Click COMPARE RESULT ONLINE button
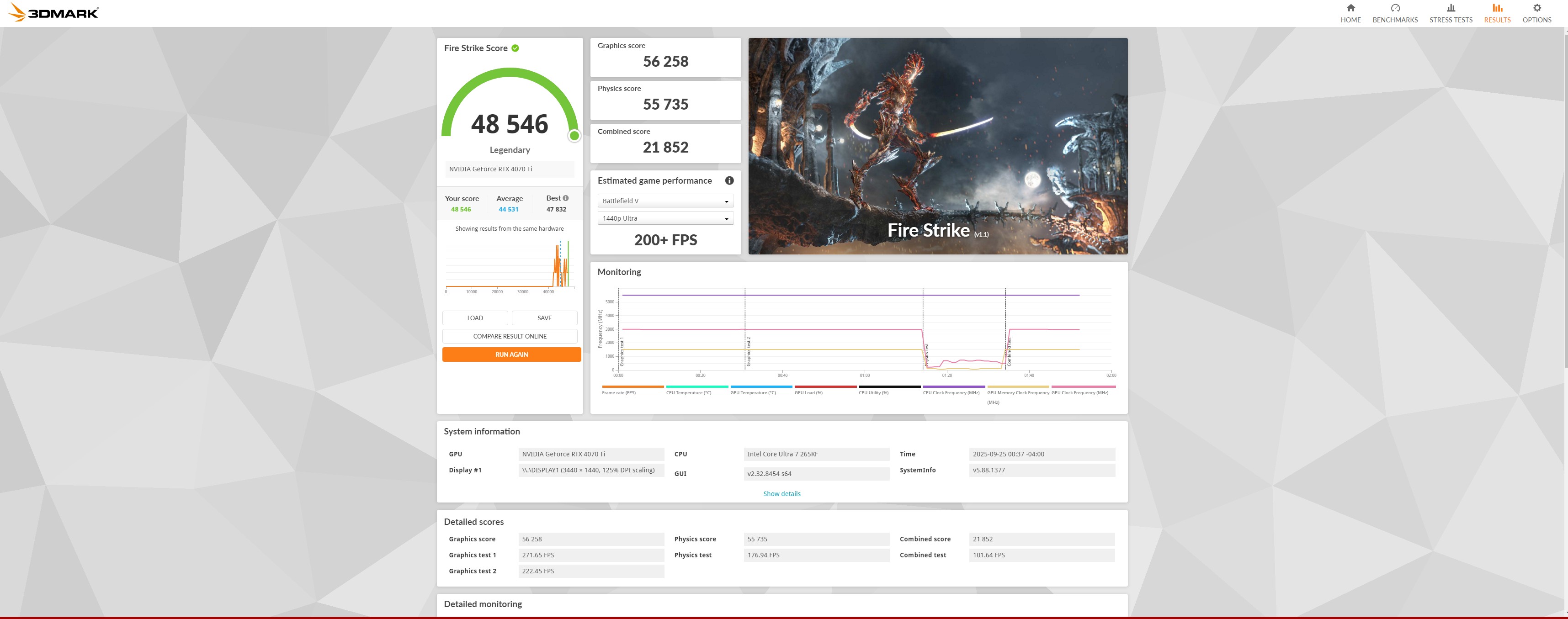Screen dimensions: 1568x619 point(510,336)
